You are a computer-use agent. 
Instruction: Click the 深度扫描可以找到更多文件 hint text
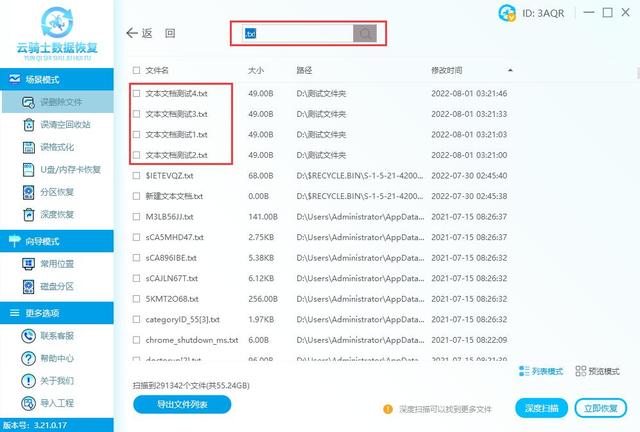click(x=445, y=409)
